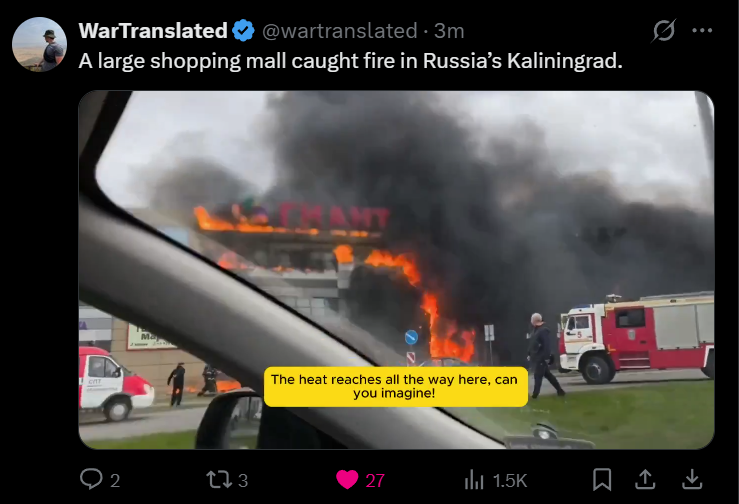Open the WarTranslated profile avatar

(x=39, y=44)
